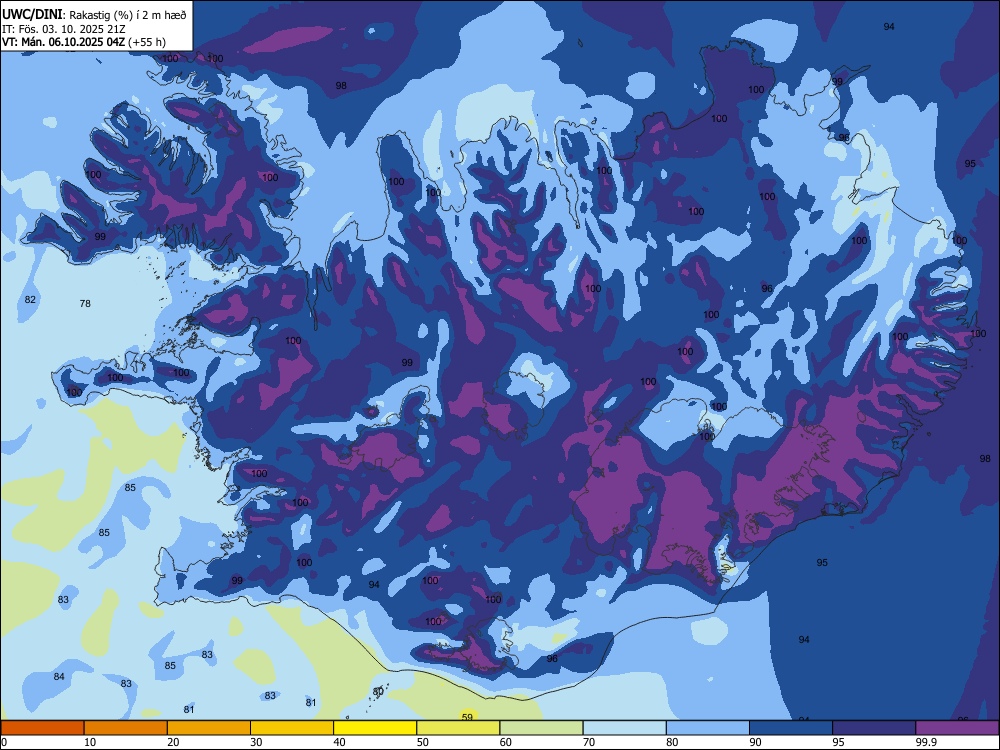Viewport: 1000px width, 750px height.
Task: Click the map humidity value 78
Action: (x=85, y=304)
